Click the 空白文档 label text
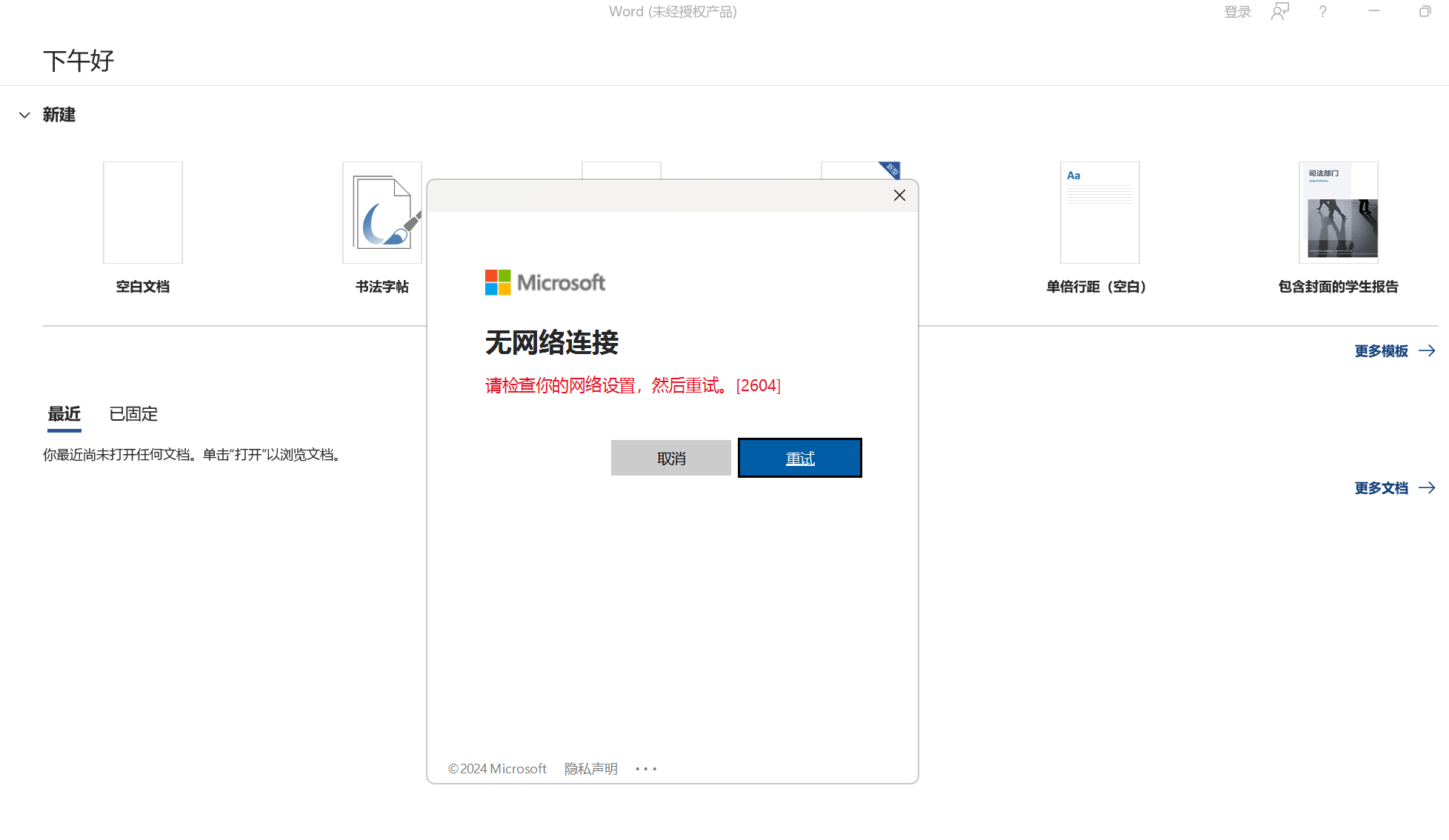The height and width of the screenshot is (840, 1449). pos(143,287)
